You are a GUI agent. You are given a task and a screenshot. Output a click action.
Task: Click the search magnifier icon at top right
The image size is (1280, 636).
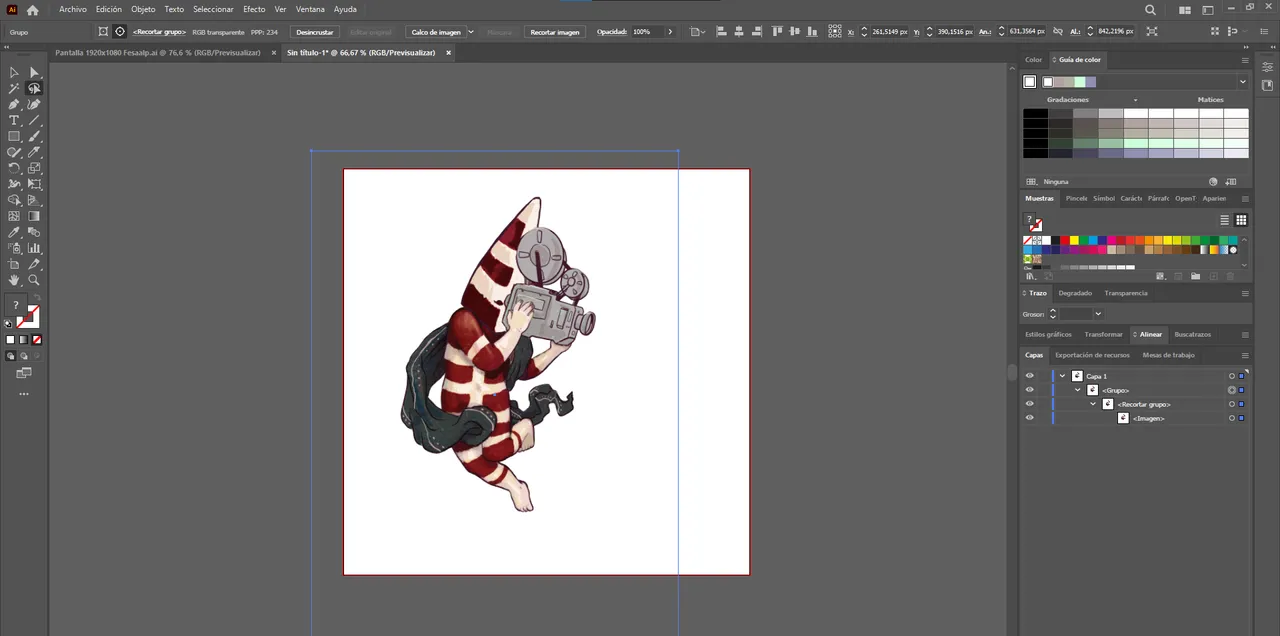1150,10
